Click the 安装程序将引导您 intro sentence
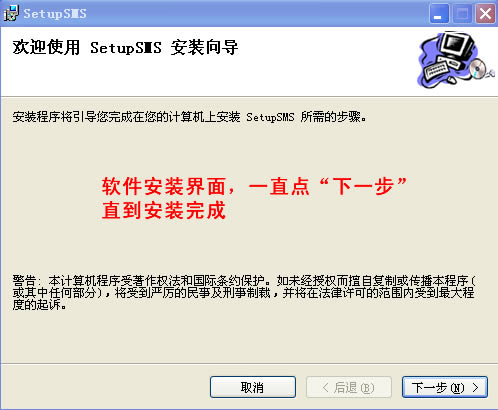Image resolution: width=498 pixels, height=410 pixels. pyautogui.click(x=189, y=117)
